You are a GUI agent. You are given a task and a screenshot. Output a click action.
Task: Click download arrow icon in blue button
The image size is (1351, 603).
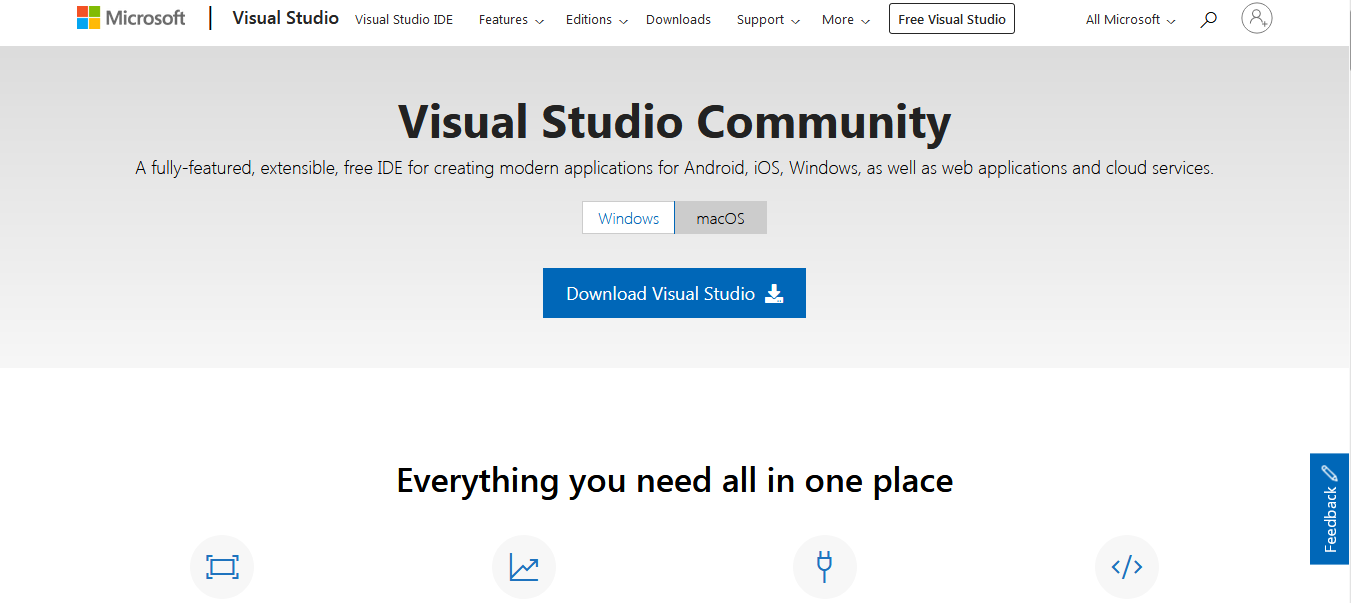(774, 293)
